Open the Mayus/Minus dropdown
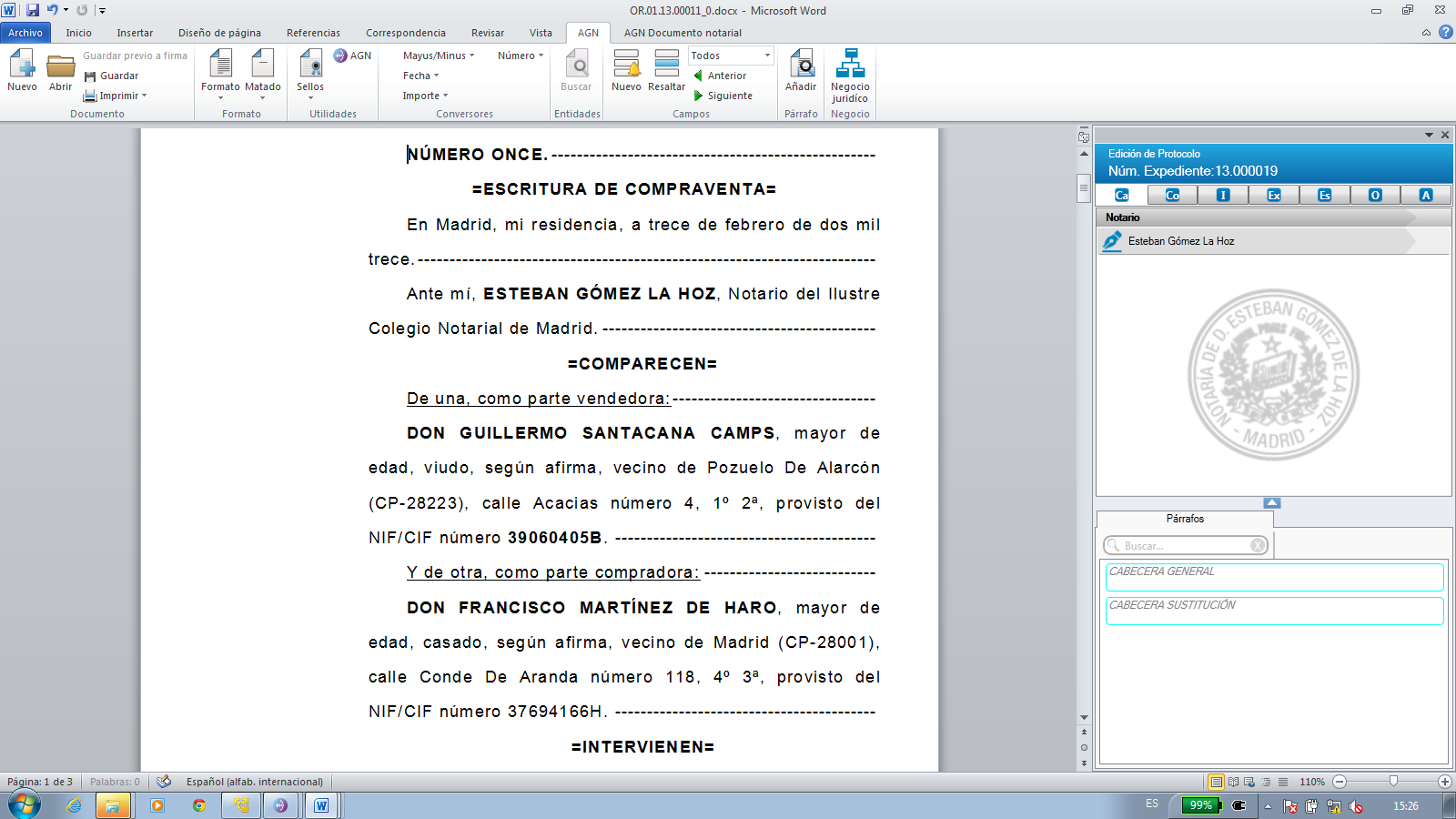The height and width of the screenshot is (819, 1456). click(435, 56)
